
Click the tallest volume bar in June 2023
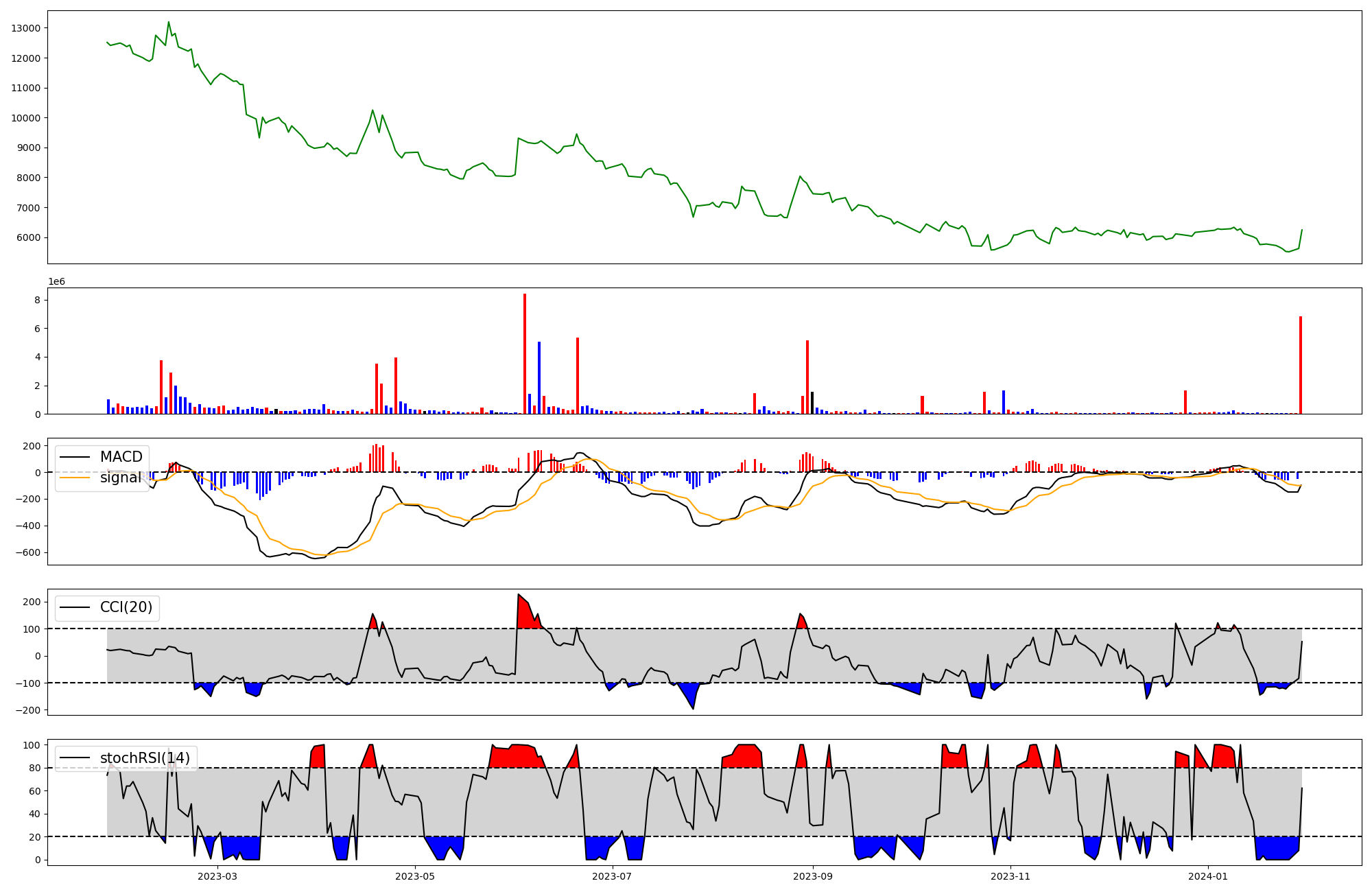click(525, 353)
